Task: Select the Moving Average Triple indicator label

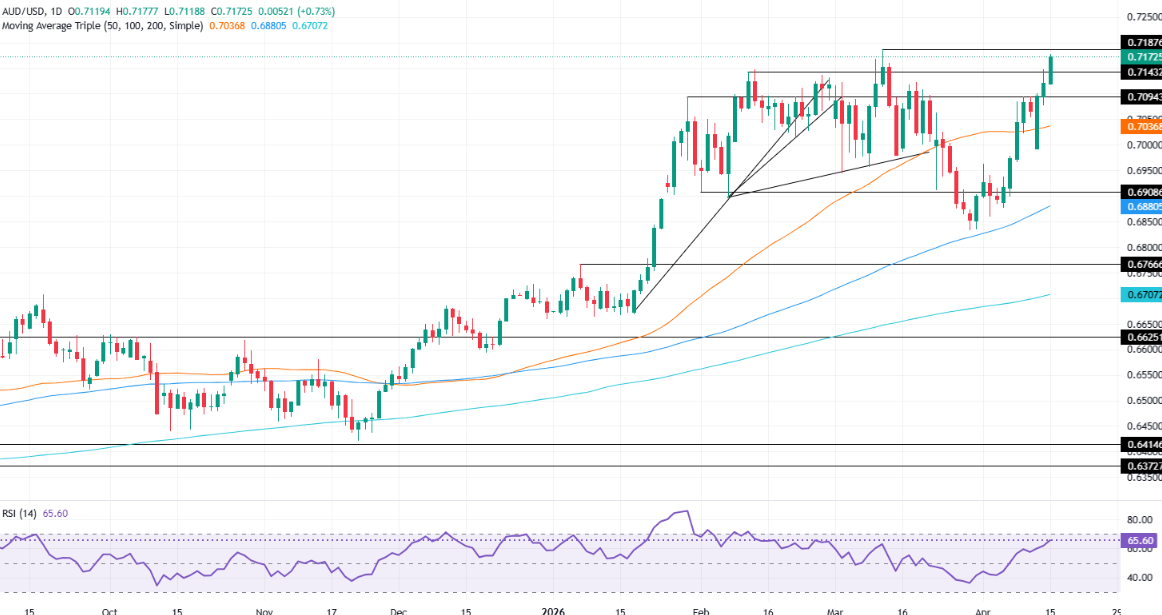Action: 61,25
